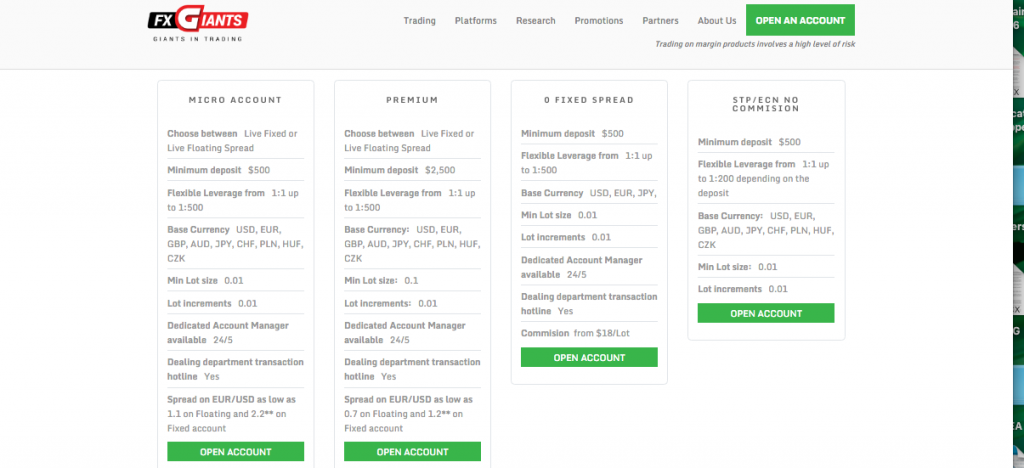Open the Trading menu

(419, 21)
